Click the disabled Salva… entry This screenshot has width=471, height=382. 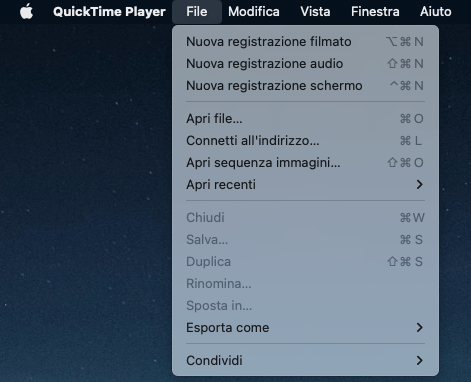point(305,240)
